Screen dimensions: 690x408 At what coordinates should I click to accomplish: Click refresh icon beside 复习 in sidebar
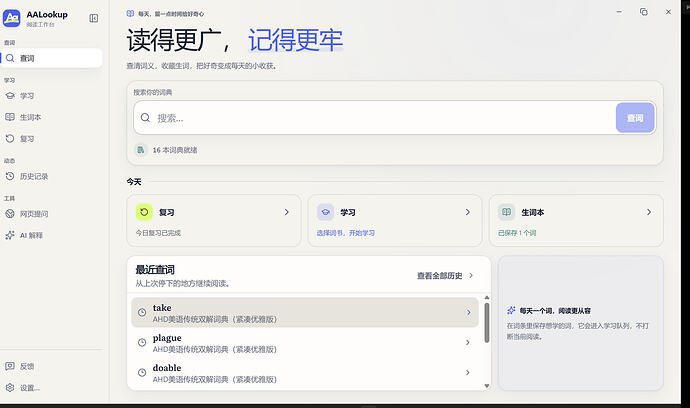point(10,139)
